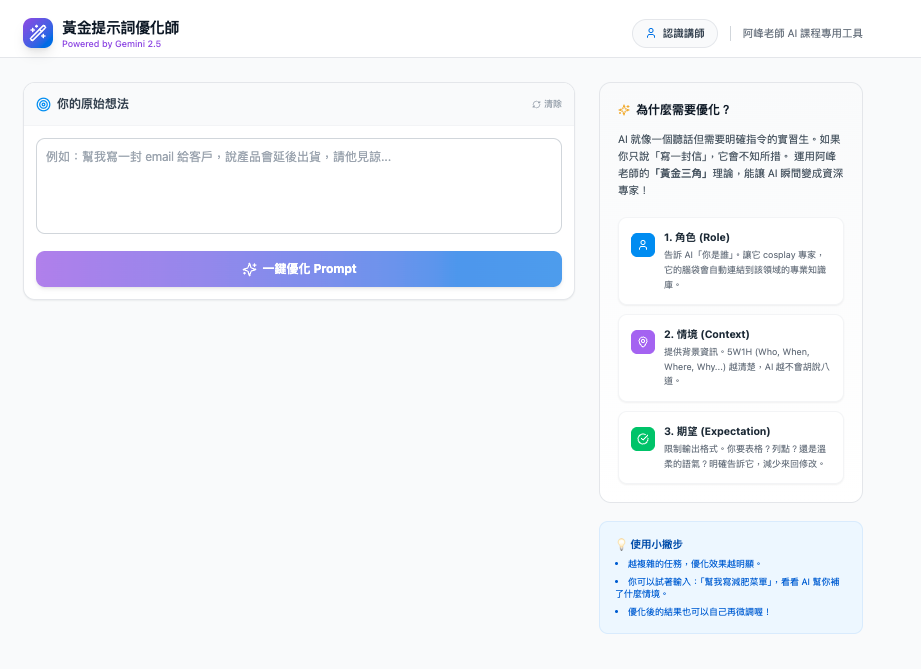This screenshot has width=921, height=669.
Task: Open the 認識講師 button
Action: click(x=674, y=33)
